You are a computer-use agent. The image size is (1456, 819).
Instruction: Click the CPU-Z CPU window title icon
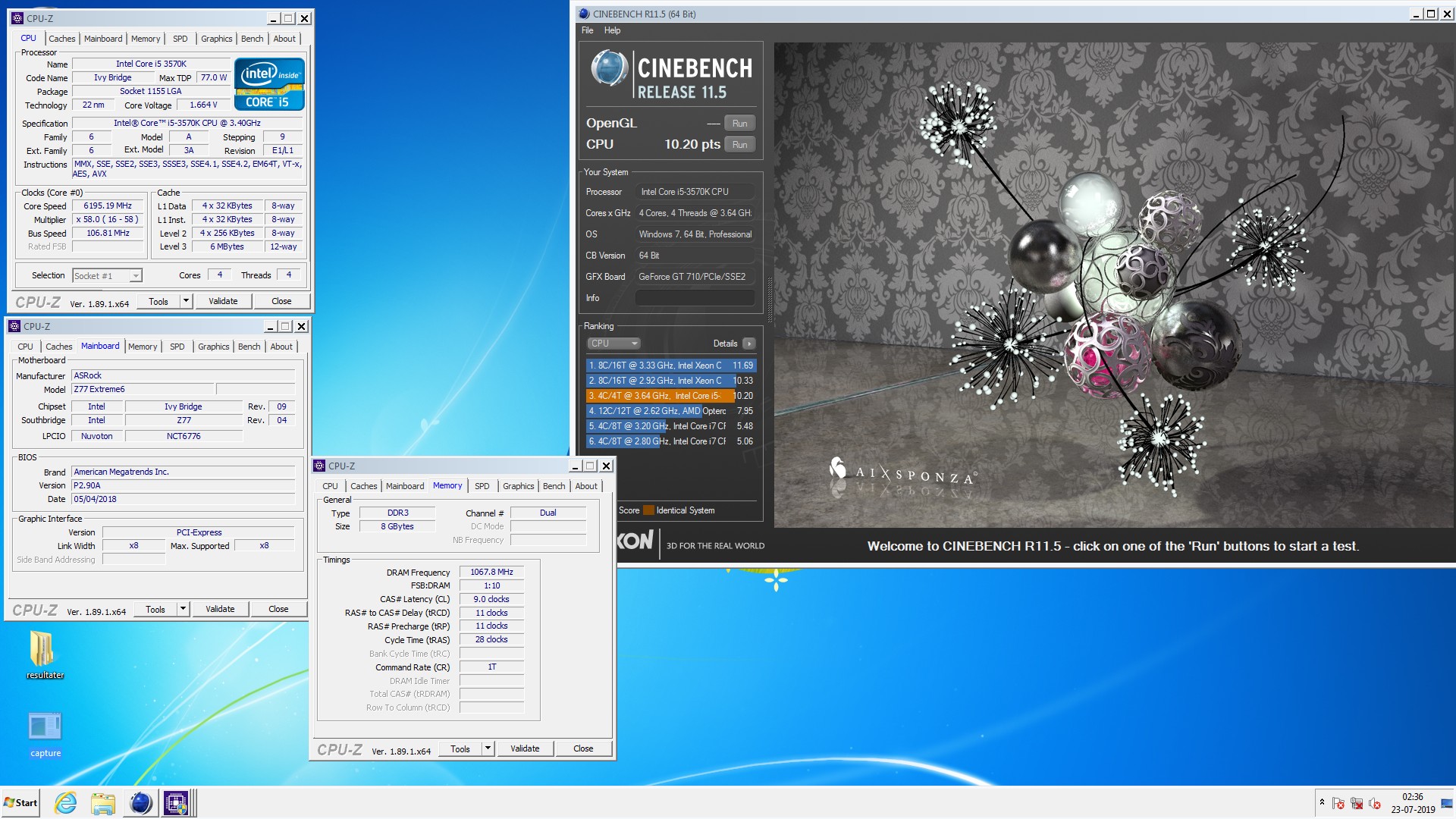click(x=17, y=18)
